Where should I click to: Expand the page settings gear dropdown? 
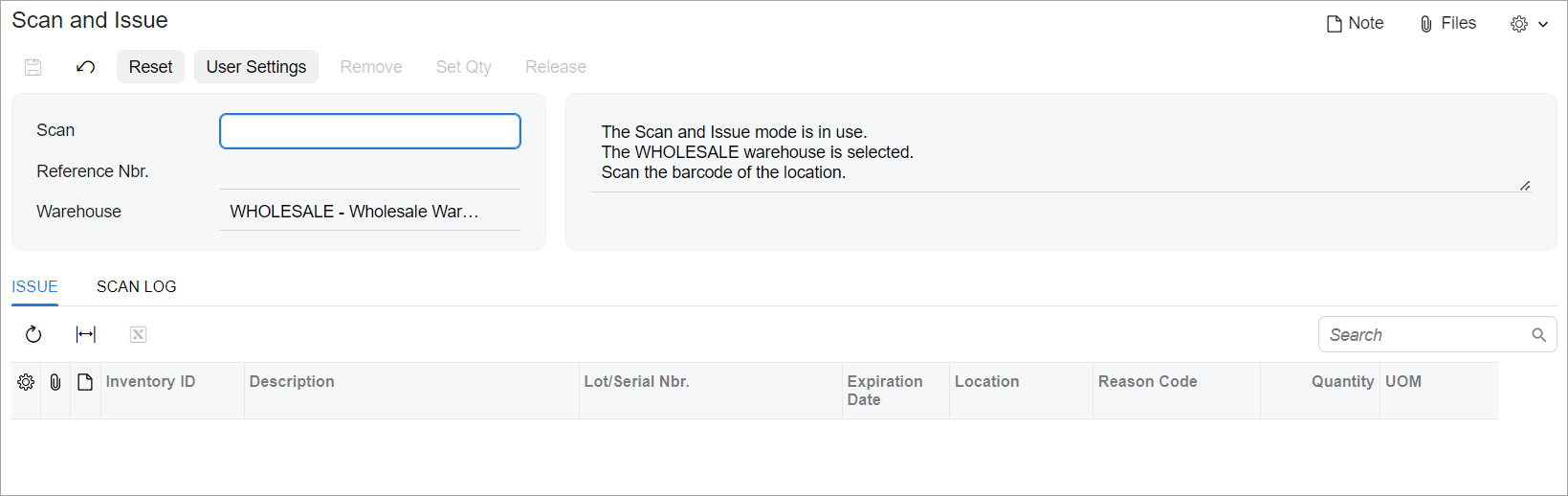coord(1528,24)
